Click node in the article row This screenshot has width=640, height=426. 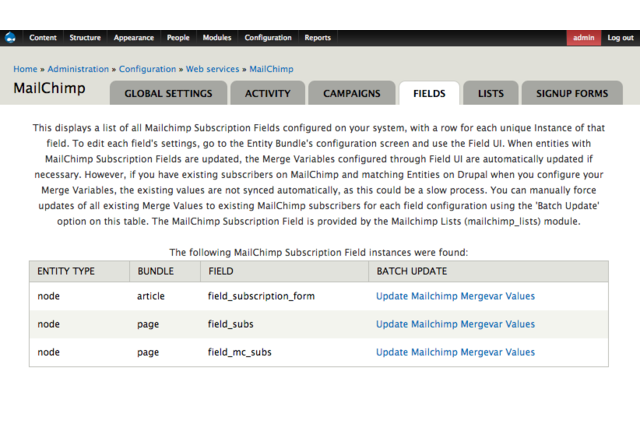click(x=49, y=296)
